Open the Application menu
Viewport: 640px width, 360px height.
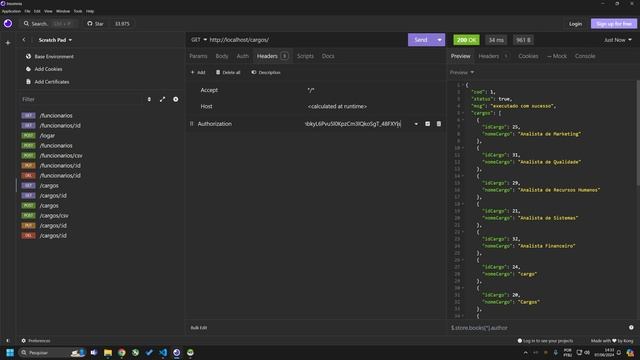pos(11,11)
